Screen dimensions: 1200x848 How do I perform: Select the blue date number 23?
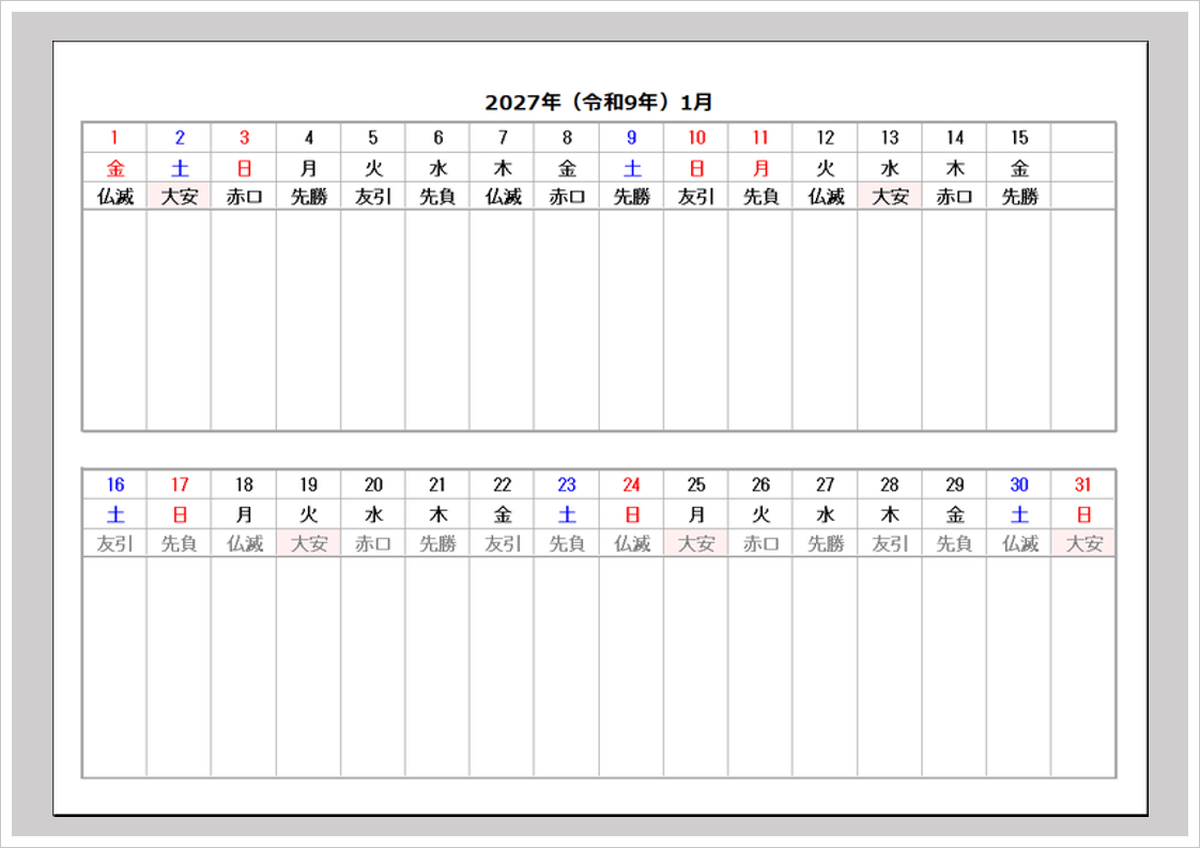pos(567,485)
